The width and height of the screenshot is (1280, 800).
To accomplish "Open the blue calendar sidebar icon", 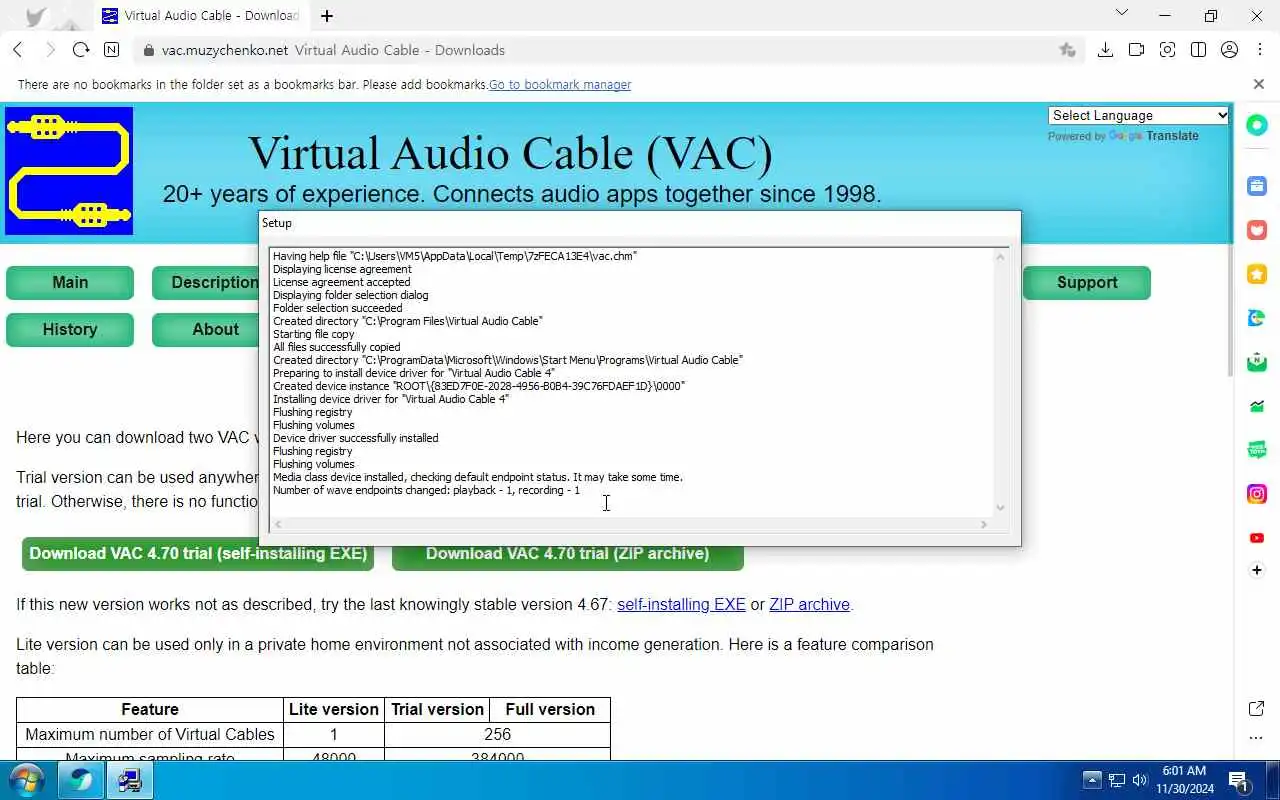I will coord(1257,186).
